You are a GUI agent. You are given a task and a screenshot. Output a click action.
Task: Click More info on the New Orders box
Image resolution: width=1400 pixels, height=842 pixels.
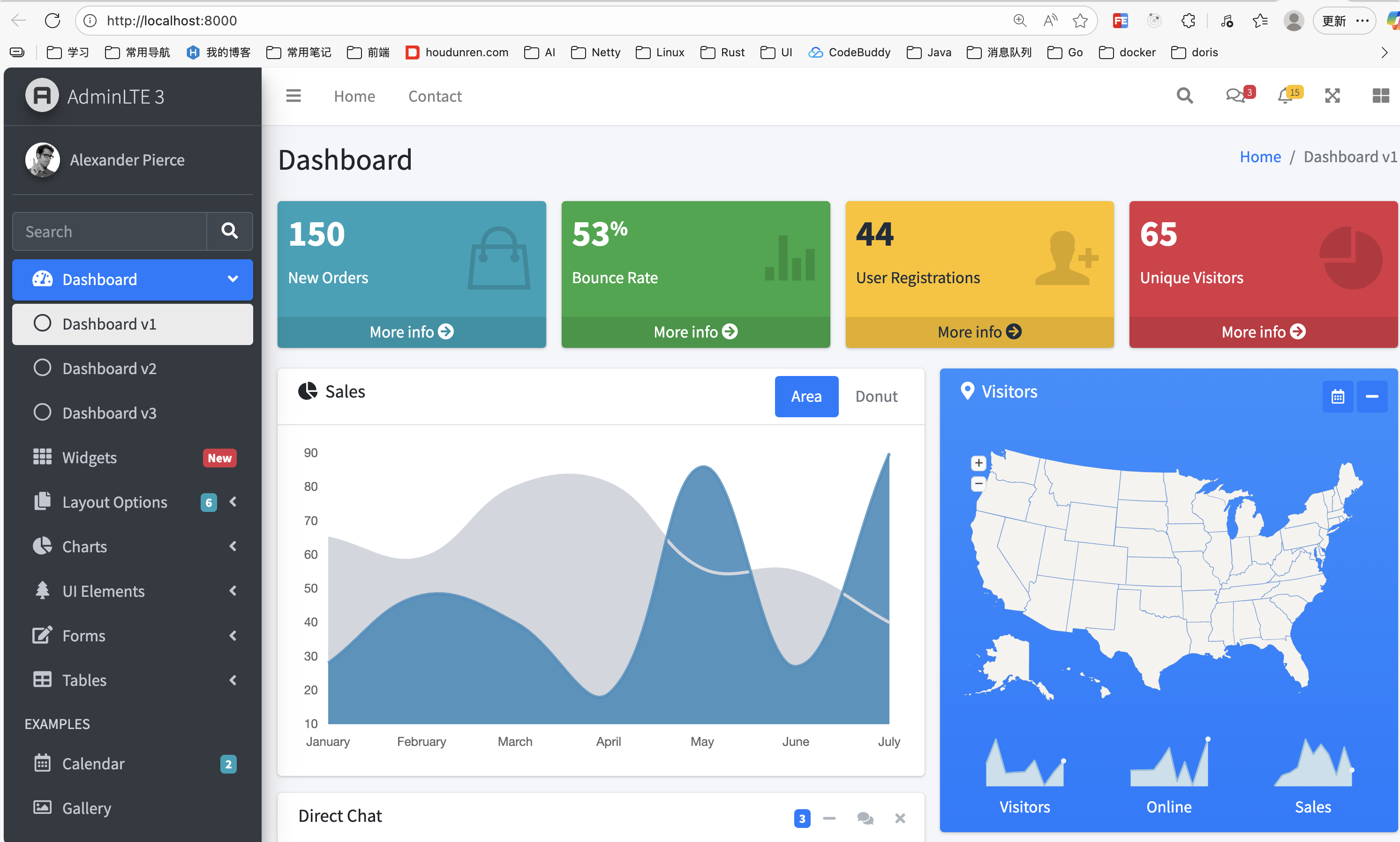(x=411, y=332)
